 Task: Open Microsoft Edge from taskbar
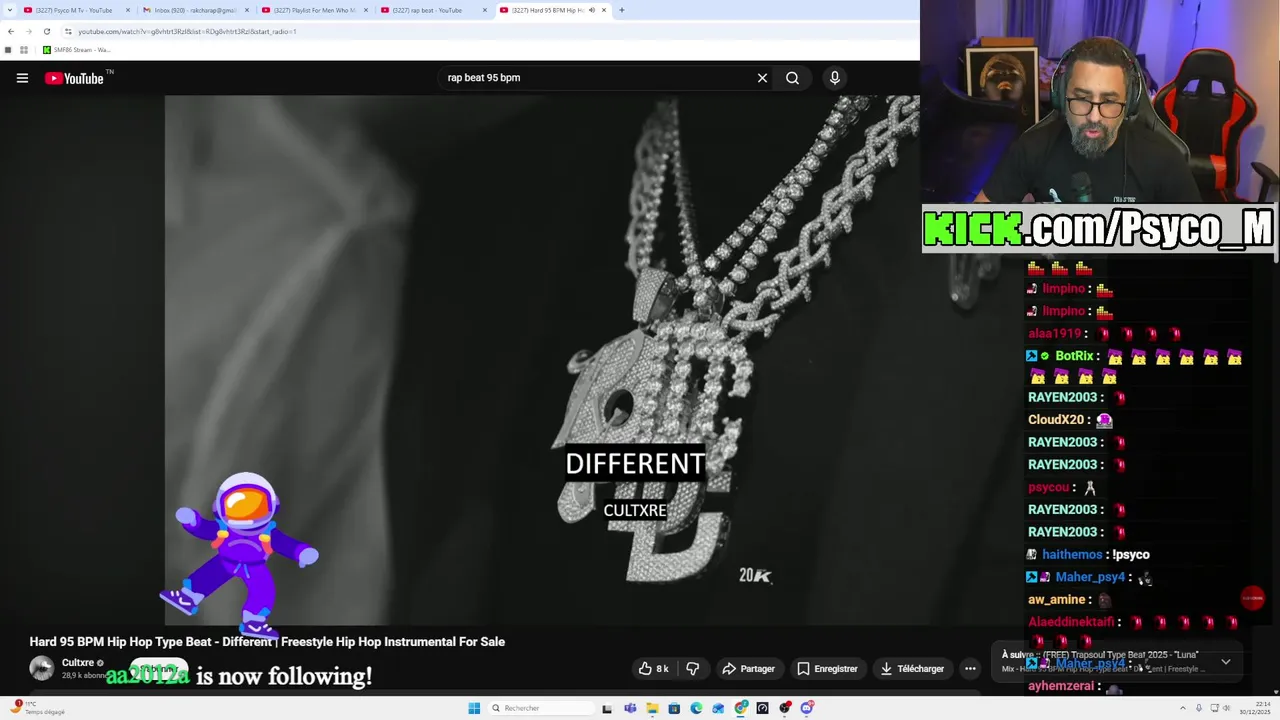click(696, 708)
